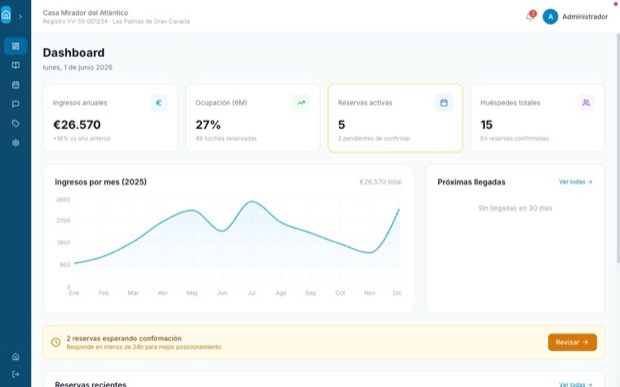
Task: Open the price tag icon in sidebar
Action: (x=15, y=124)
